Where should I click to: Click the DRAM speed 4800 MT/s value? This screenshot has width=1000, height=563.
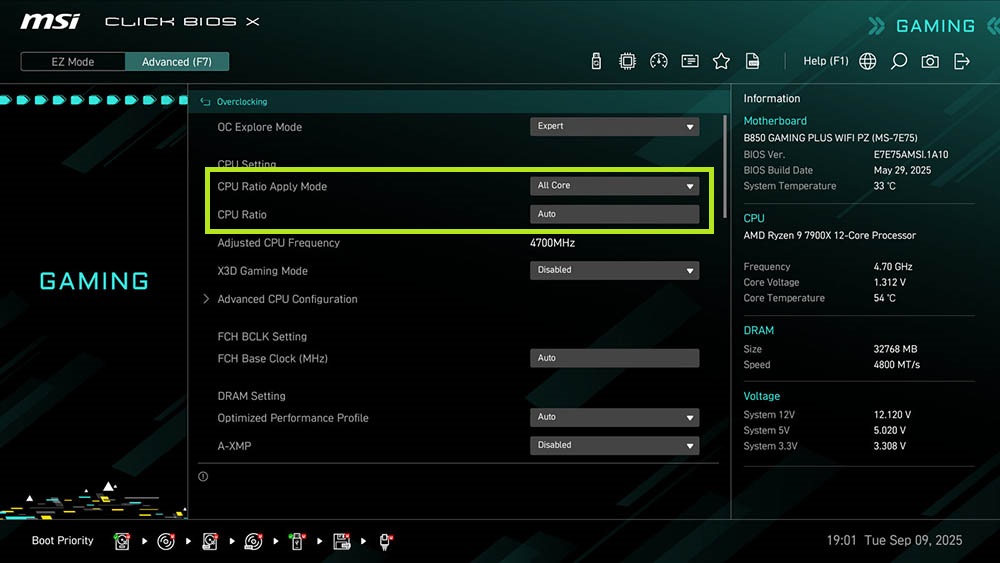tap(897, 365)
